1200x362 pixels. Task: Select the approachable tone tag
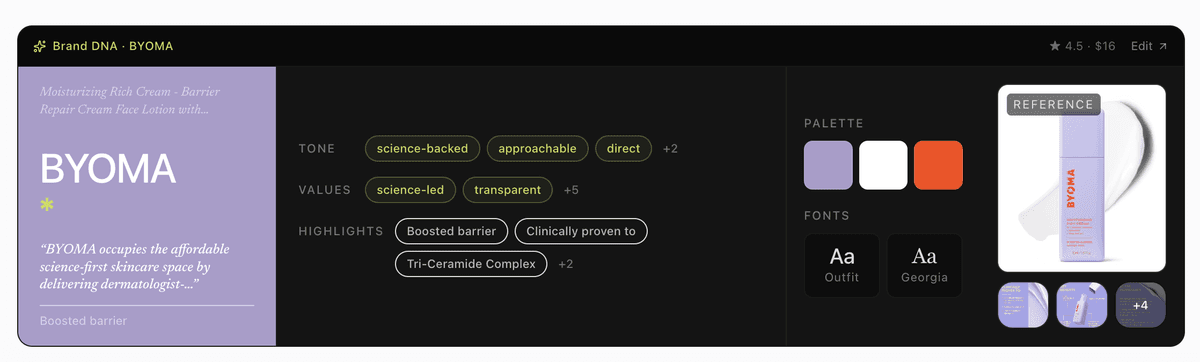(x=539, y=149)
